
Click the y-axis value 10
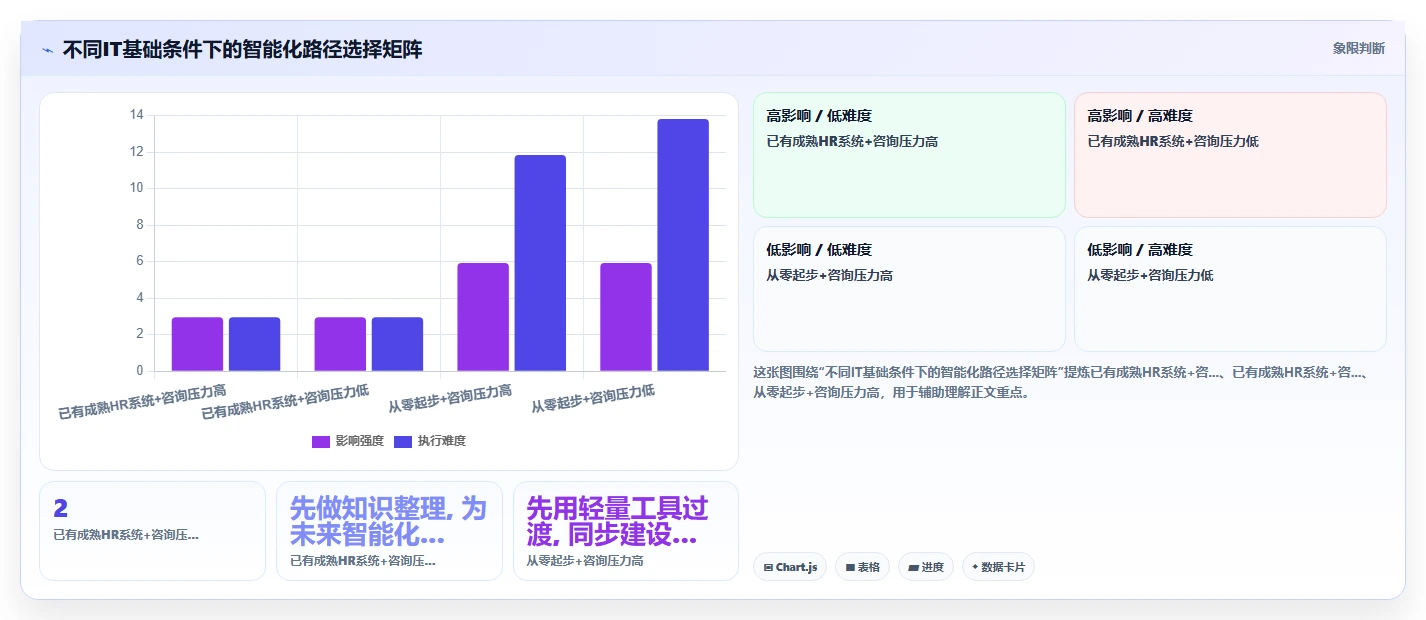pos(136,188)
